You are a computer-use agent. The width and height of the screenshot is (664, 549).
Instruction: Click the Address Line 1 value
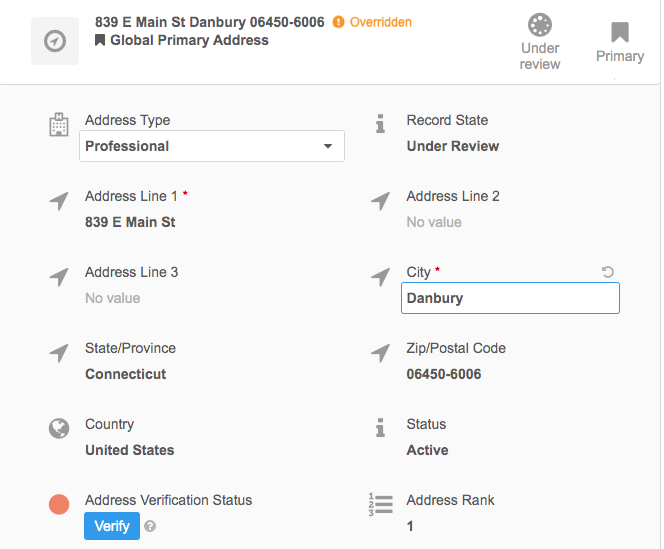coord(130,222)
